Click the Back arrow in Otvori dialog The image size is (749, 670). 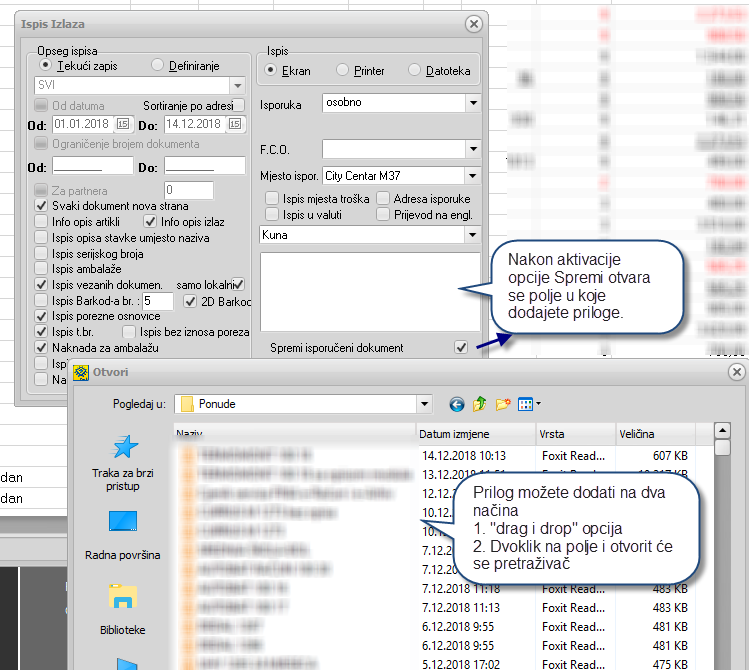pyautogui.click(x=457, y=404)
